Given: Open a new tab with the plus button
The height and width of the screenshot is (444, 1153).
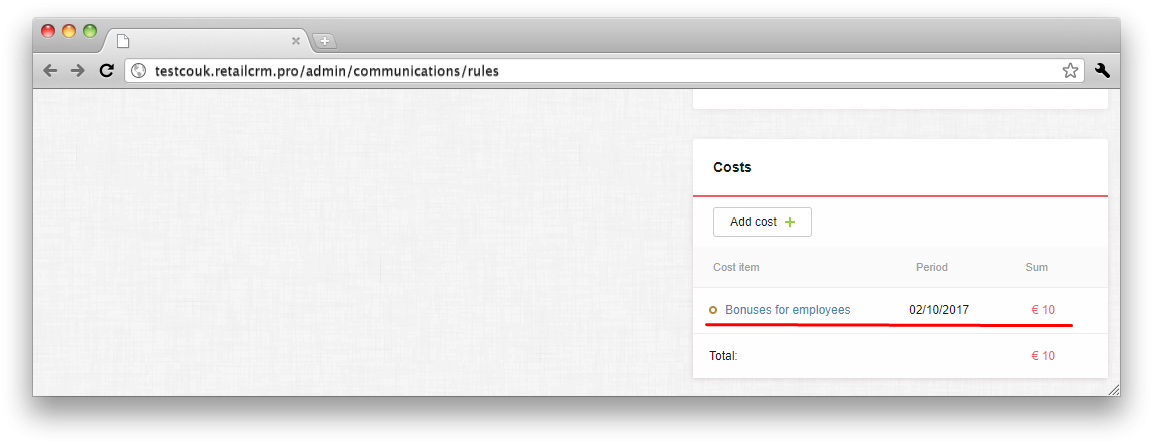Looking at the screenshot, I should pos(324,41).
